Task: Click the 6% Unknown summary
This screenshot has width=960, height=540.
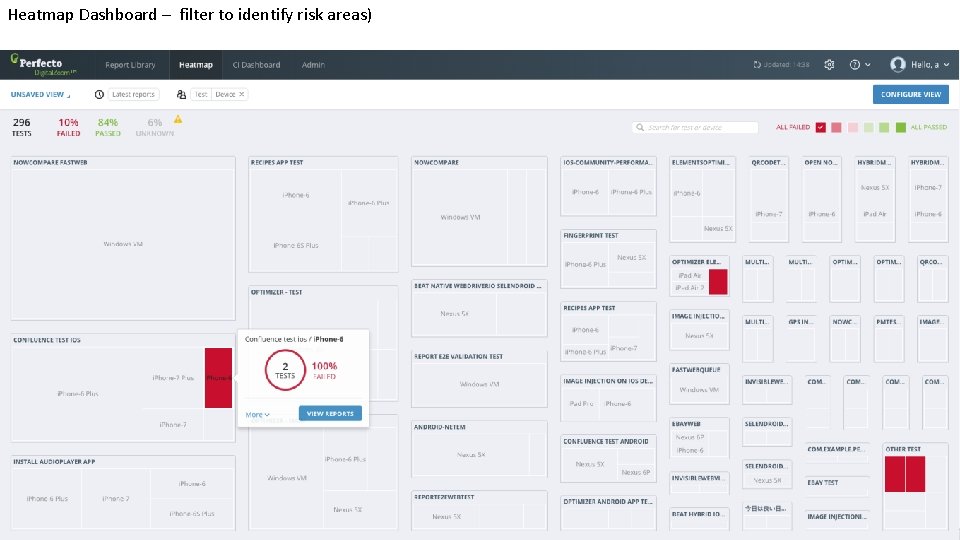Action: coord(154,127)
